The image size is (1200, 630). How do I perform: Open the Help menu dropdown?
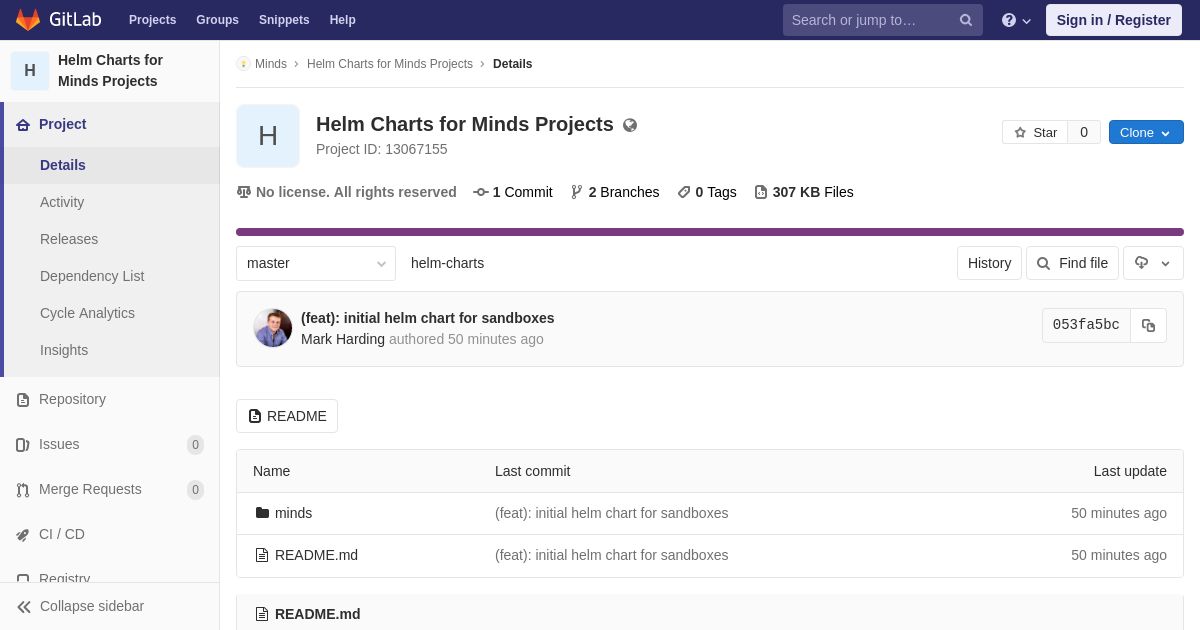(1016, 20)
